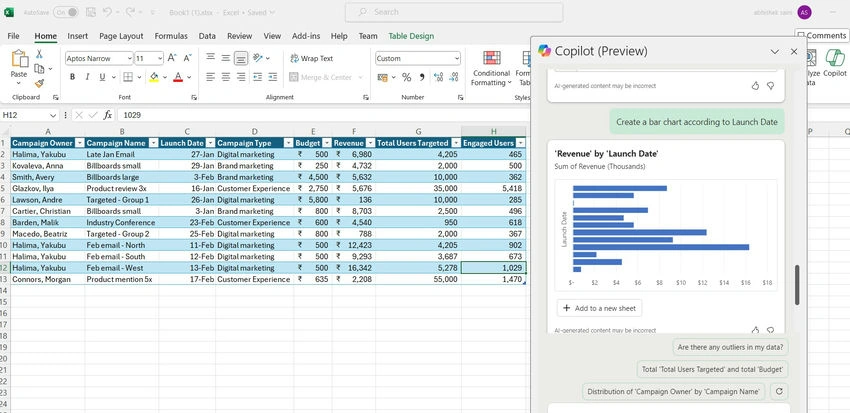Open the File menu
Image resolution: width=850 pixels, height=413 pixels.
click(x=14, y=36)
